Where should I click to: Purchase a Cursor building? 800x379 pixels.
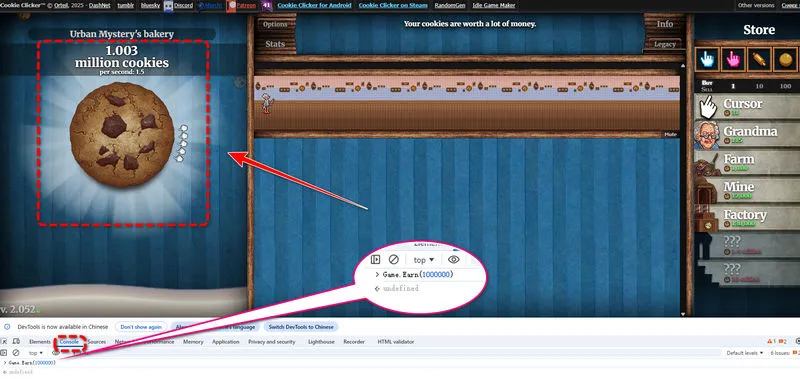pos(747,107)
